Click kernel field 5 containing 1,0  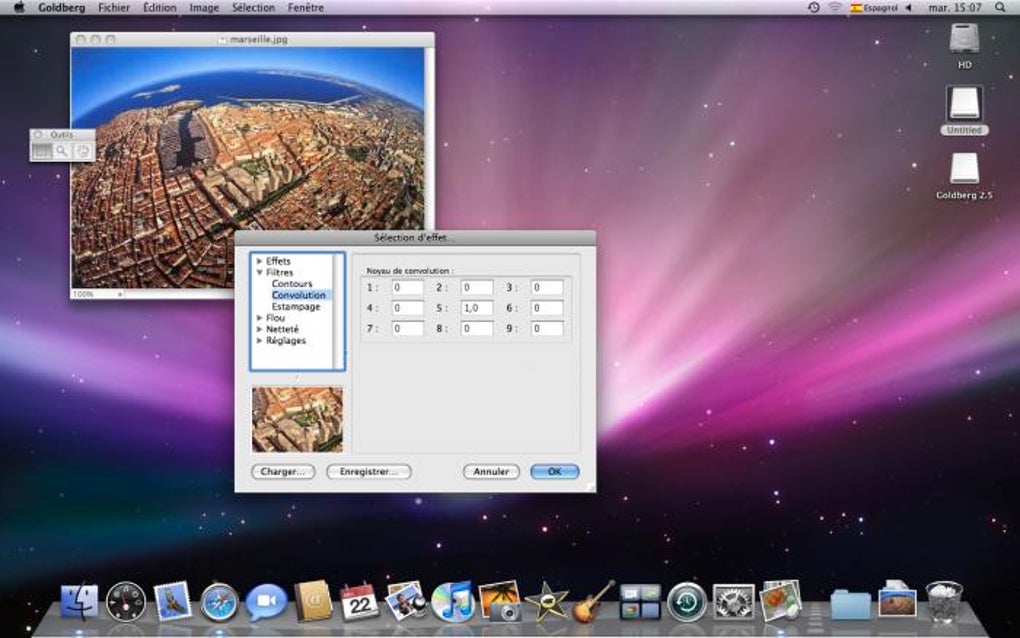pyautogui.click(x=477, y=308)
